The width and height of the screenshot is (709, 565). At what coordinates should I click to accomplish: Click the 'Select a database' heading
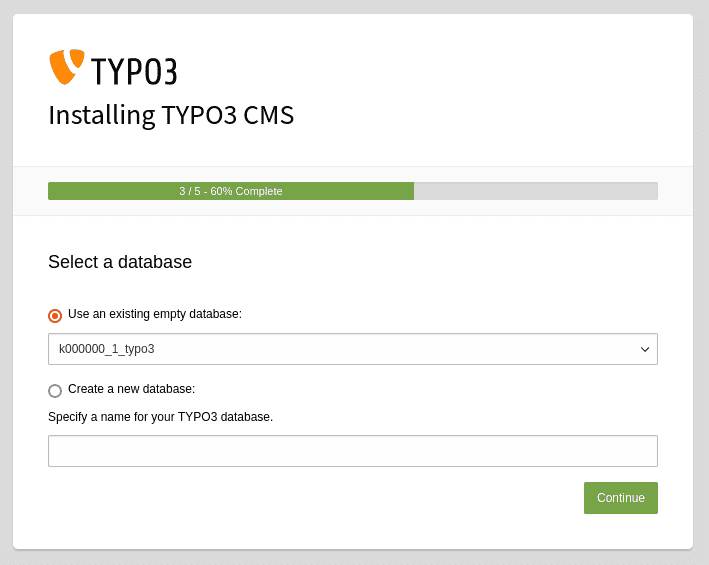point(120,262)
